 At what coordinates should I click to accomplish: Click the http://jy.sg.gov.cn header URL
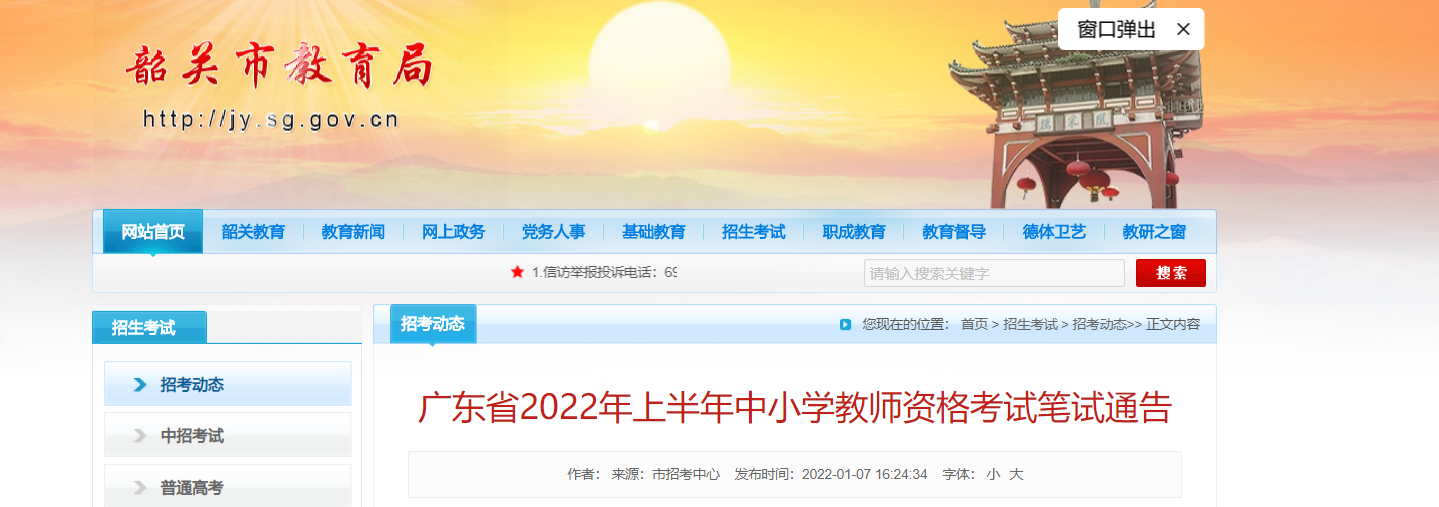(271, 120)
